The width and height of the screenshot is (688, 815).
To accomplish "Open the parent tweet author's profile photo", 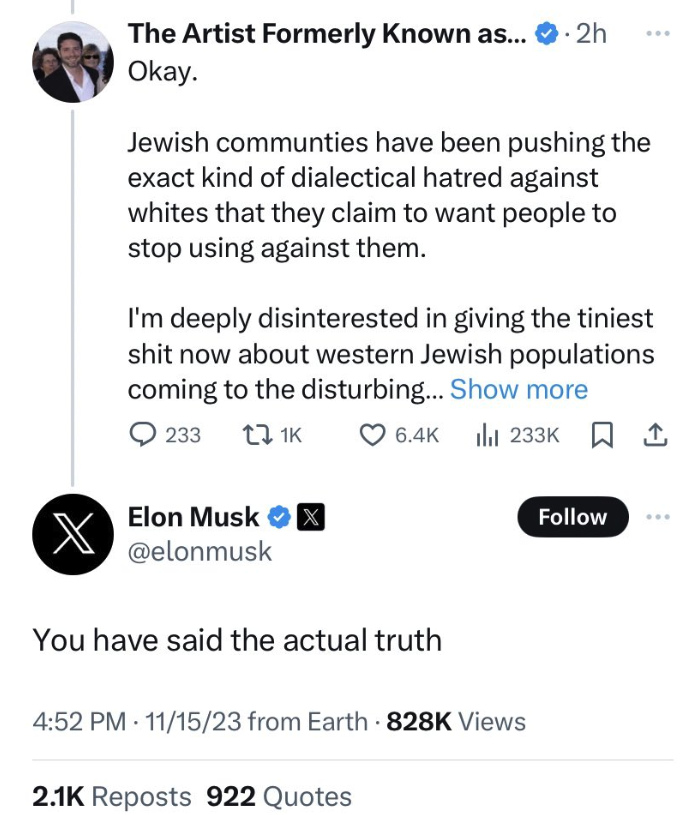I will click(72, 62).
